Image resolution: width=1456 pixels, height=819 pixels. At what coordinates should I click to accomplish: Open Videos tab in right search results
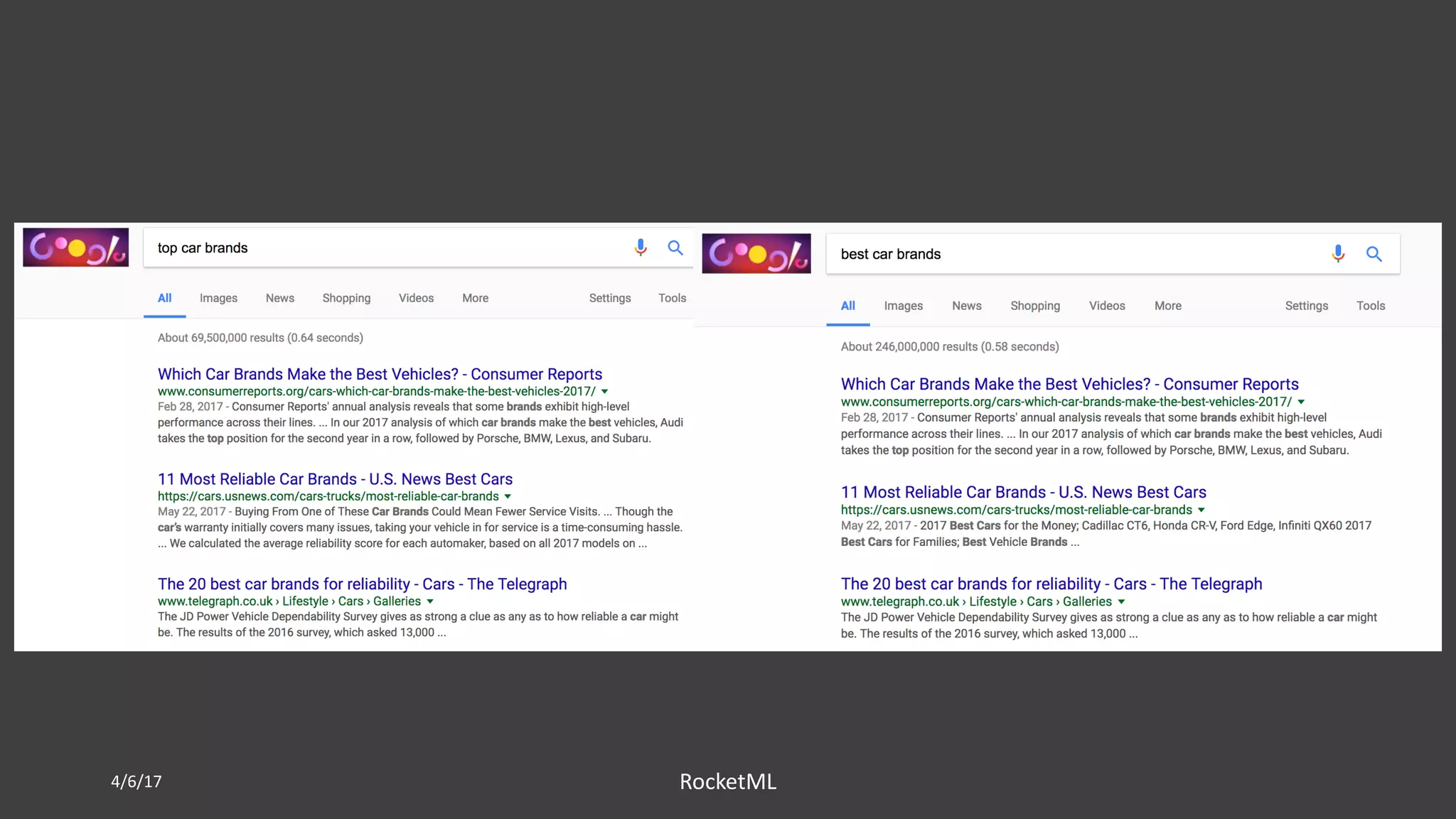click(1107, 306)
